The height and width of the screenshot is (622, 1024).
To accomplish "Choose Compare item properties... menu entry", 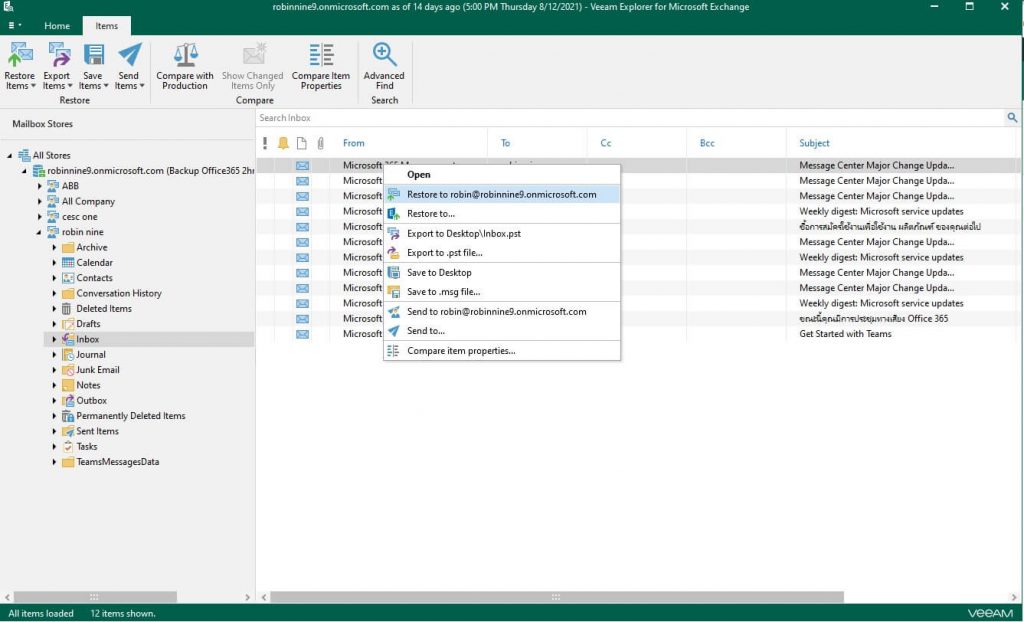I will point(502,351).
